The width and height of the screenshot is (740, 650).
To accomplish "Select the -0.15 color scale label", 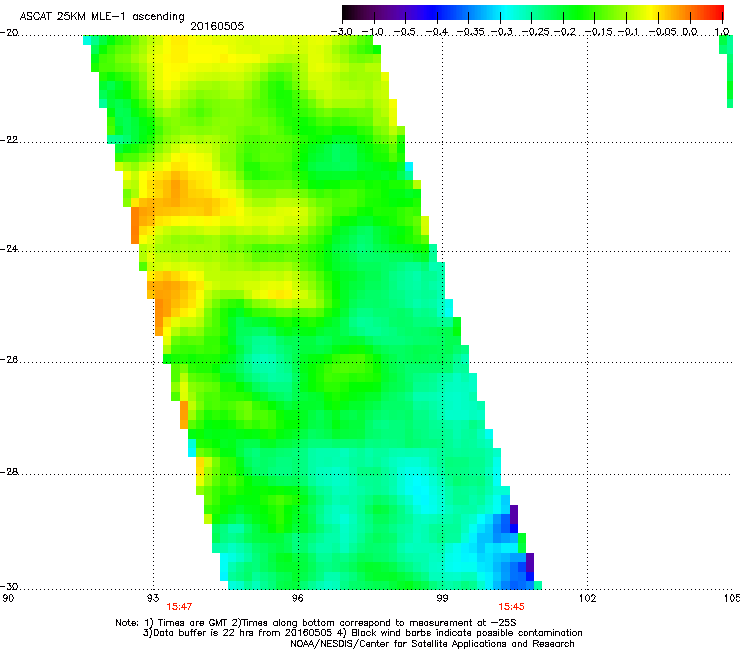I will coord(598,32).
